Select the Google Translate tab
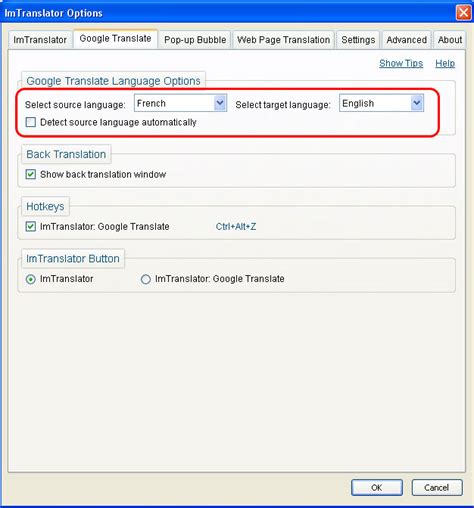Viewport: 474px width, 508px height. coord(115,39)
